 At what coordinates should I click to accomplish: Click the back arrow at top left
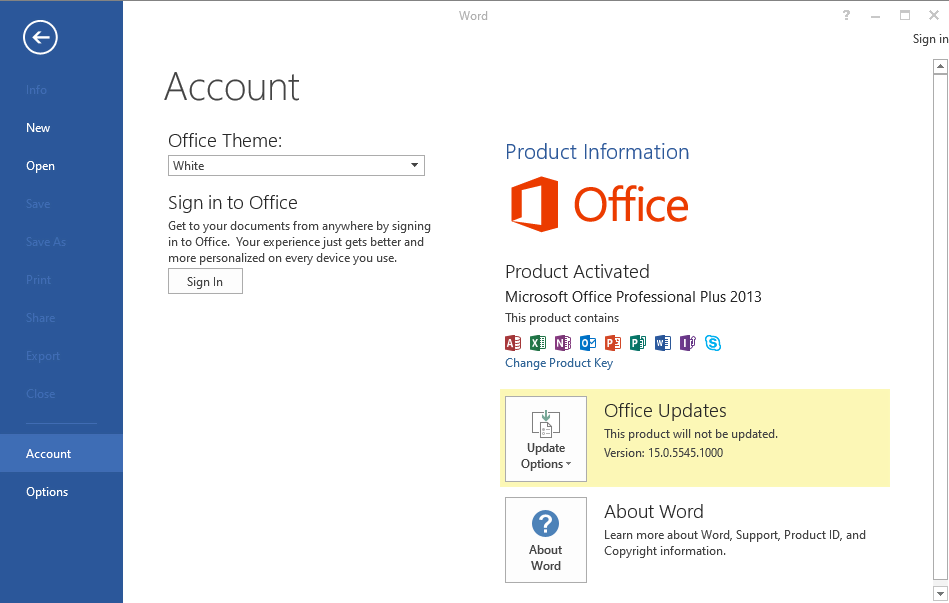(39, 37)
